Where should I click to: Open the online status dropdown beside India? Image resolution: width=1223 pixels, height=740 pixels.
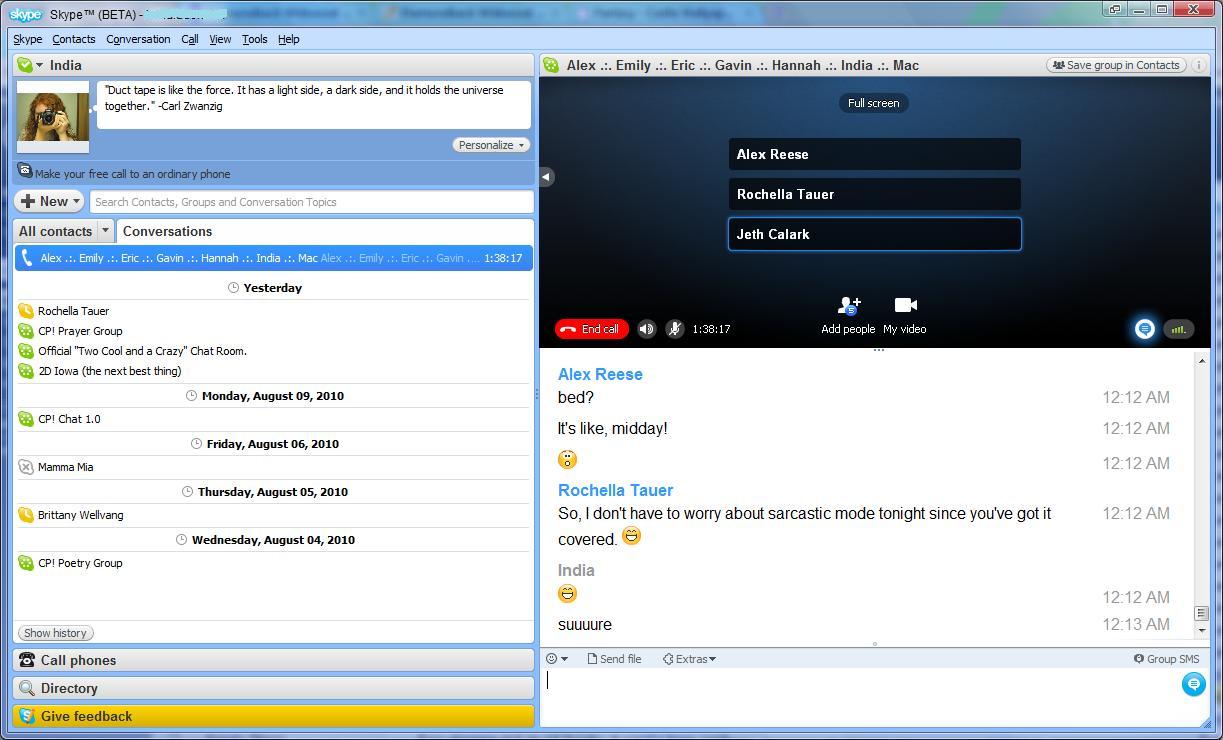click(30, 65)
